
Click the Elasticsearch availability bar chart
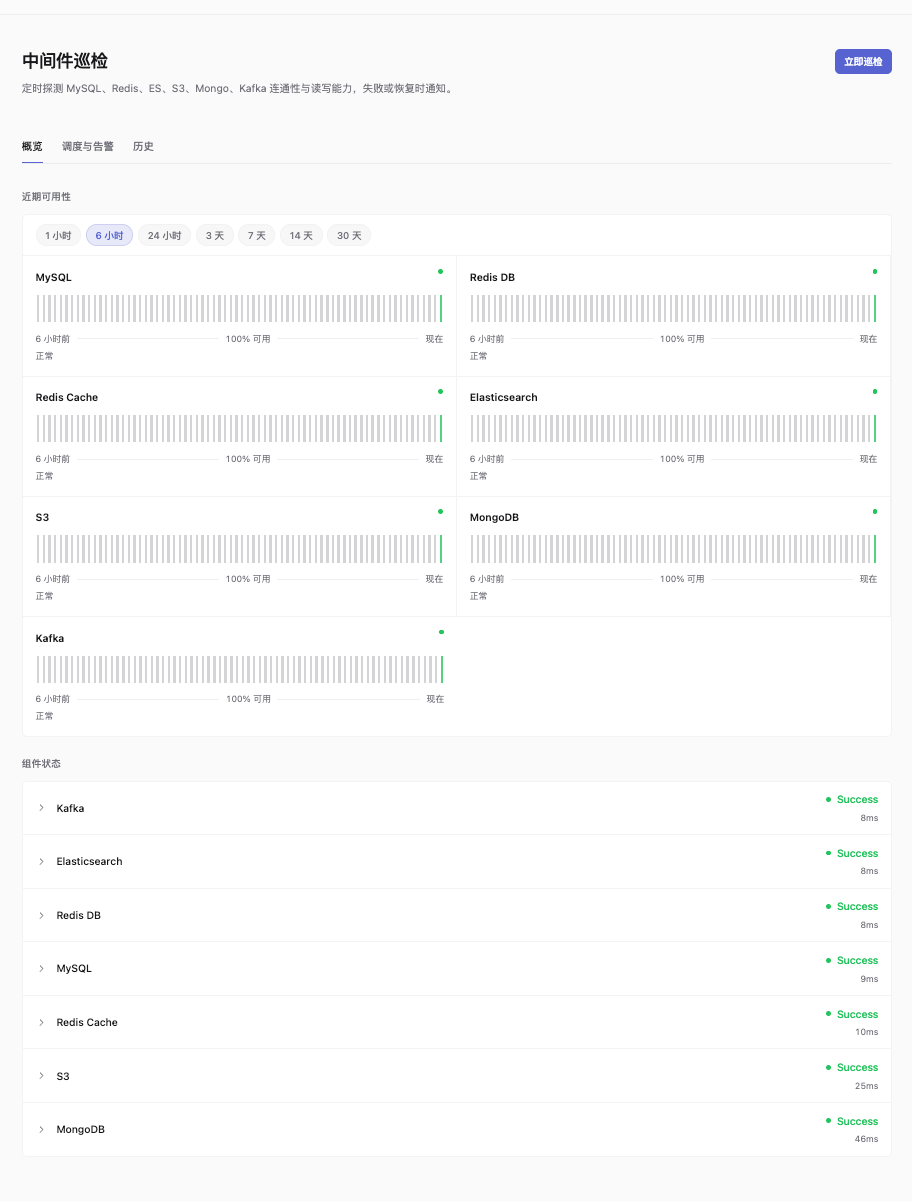coord(673,428)
